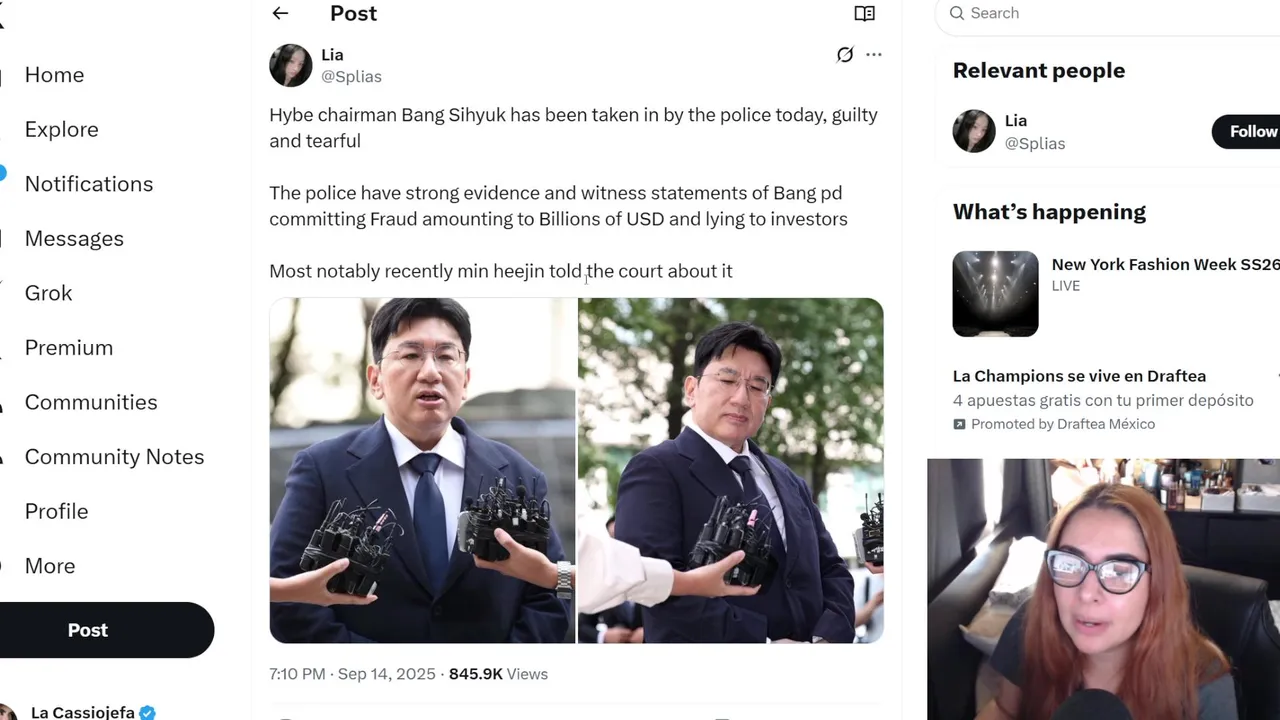Screen dimensions: 1280x720
Task: Expand the More sidebar menu
Action: 50,566
